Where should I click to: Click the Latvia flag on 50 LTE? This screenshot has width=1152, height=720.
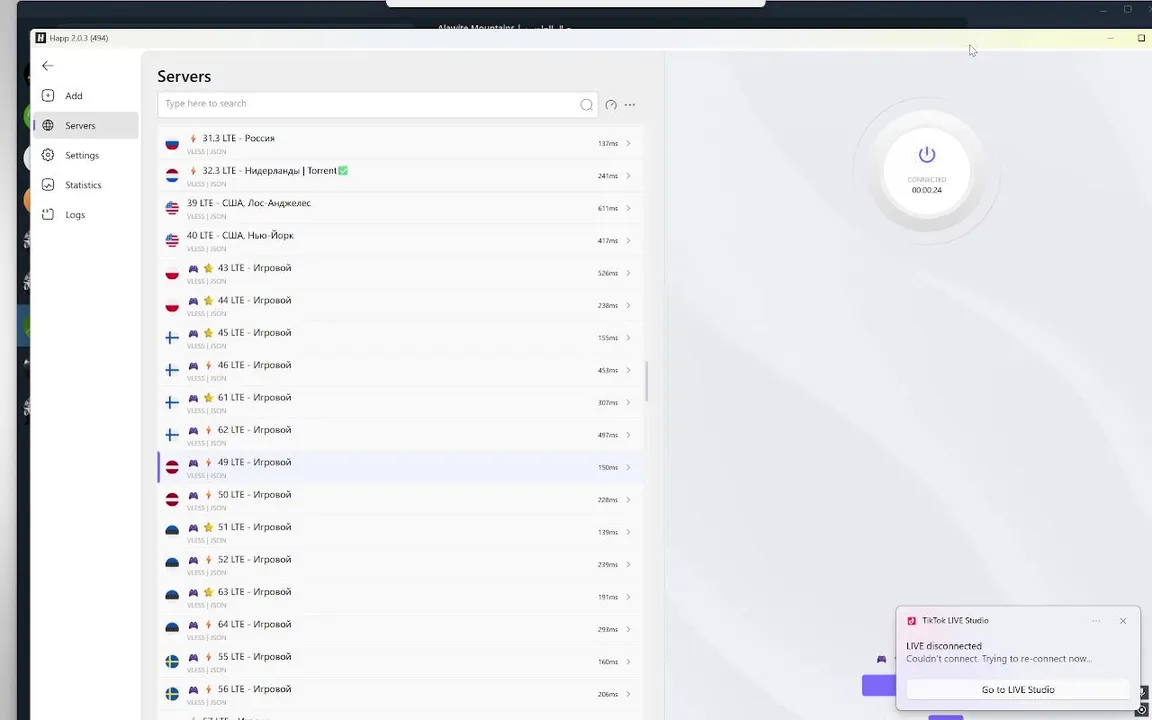click(172, 500)
